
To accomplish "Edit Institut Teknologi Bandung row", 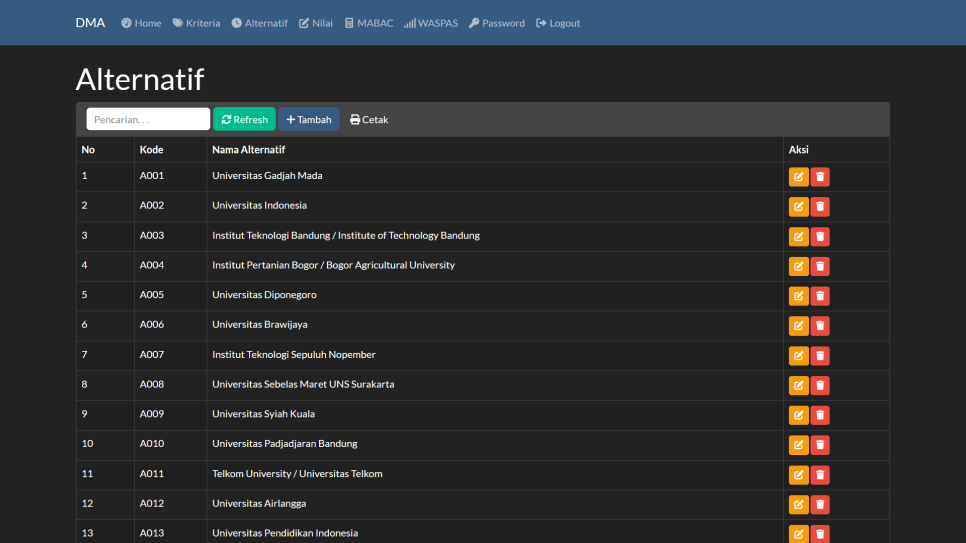I will click(798, 237).
